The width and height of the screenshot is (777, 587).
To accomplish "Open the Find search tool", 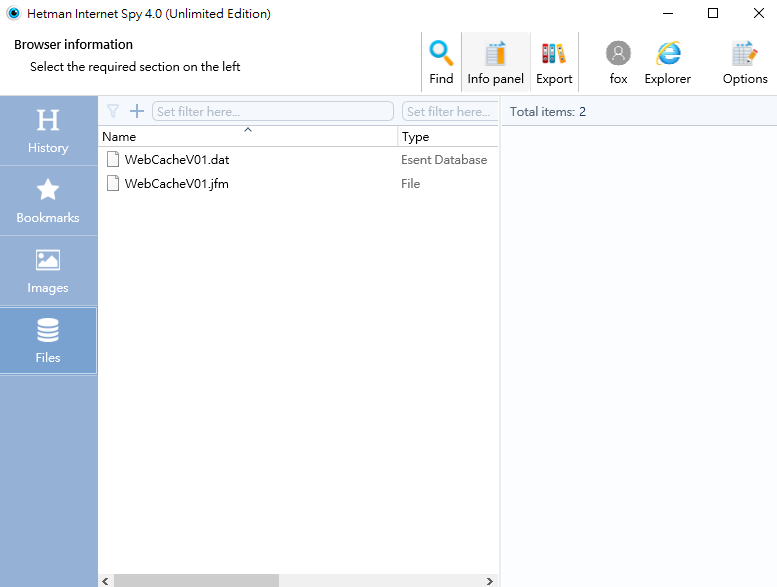I will 441,62.
